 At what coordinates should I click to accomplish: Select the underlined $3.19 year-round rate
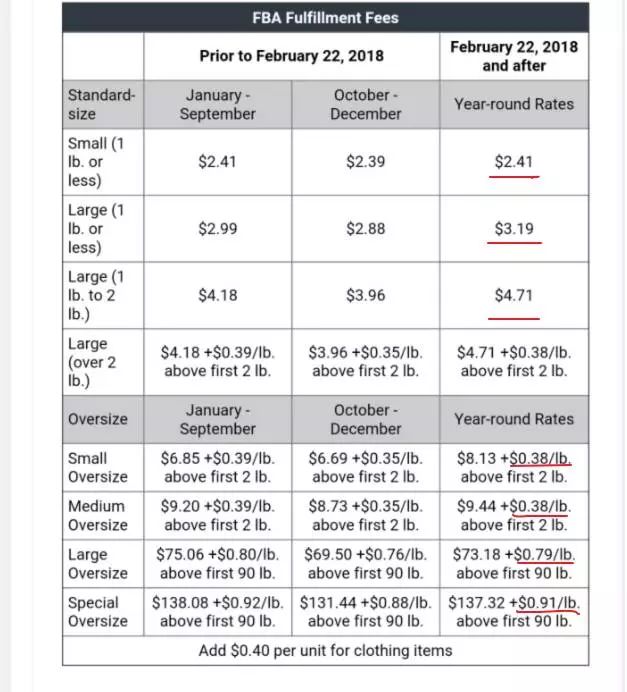514,229
